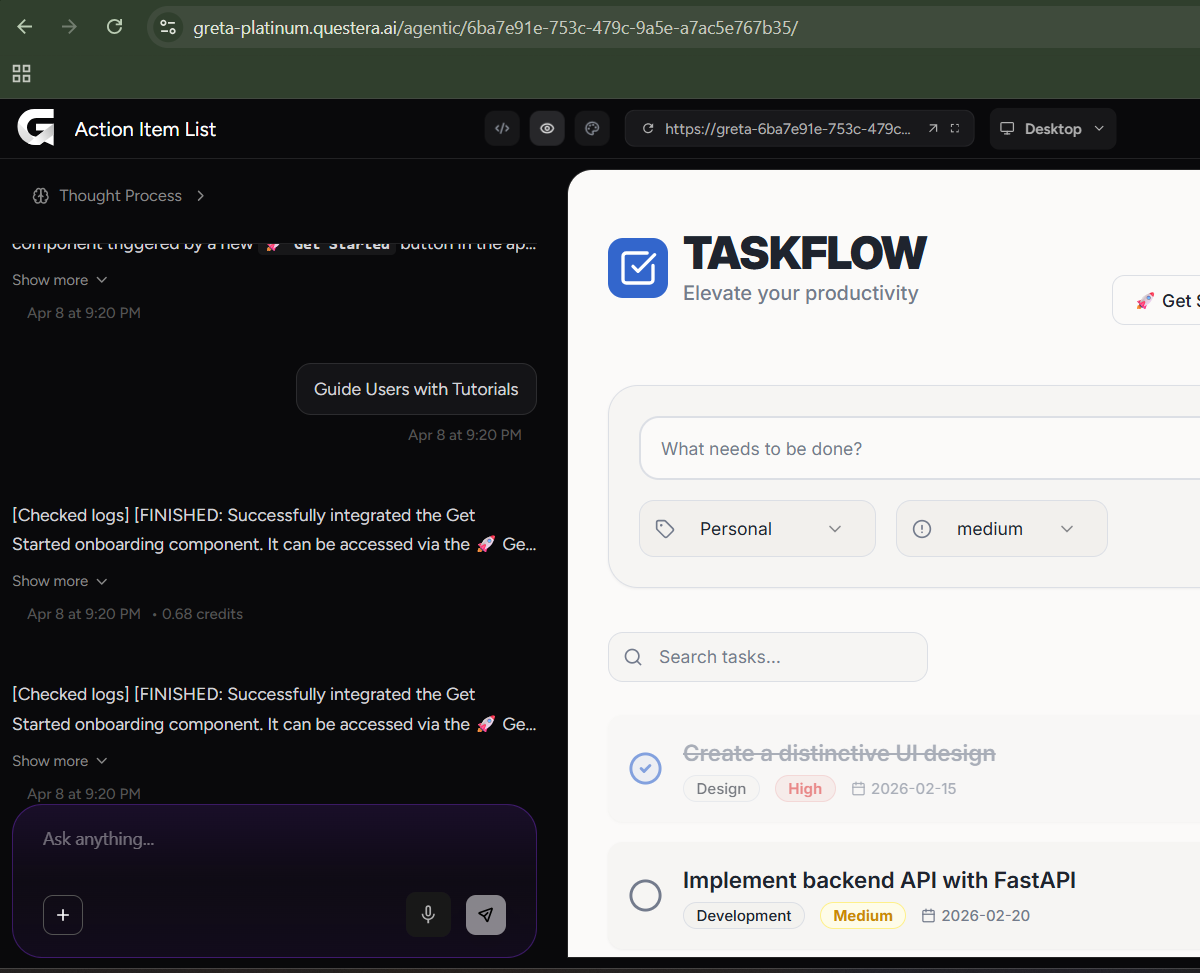Open the apps grid in bookmarks bar
The image size is (1200, 973).
21,73
